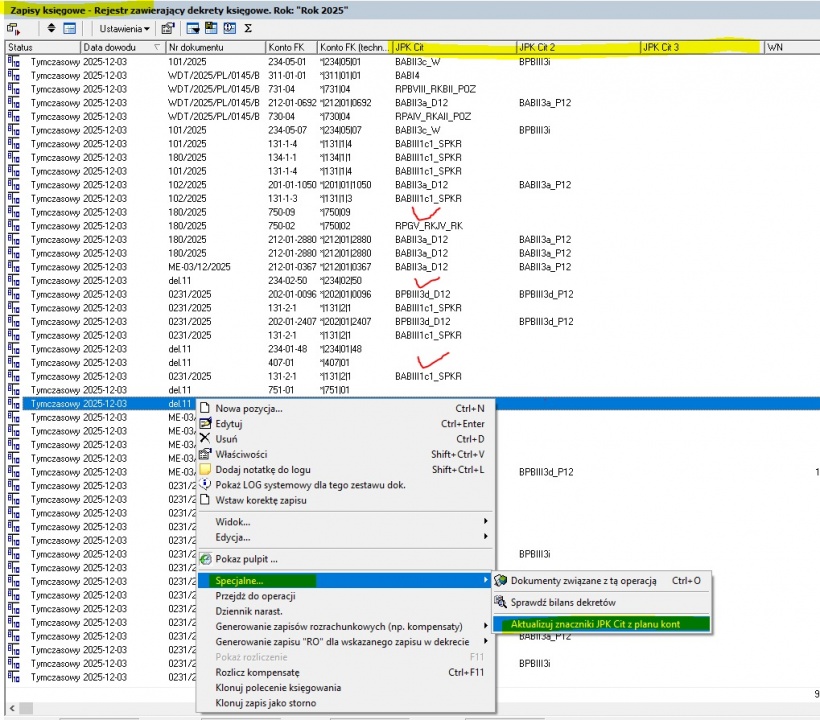The image size is (820, 720).
Task: Open the Ustawienia dropdown
Action: (125, 28)
